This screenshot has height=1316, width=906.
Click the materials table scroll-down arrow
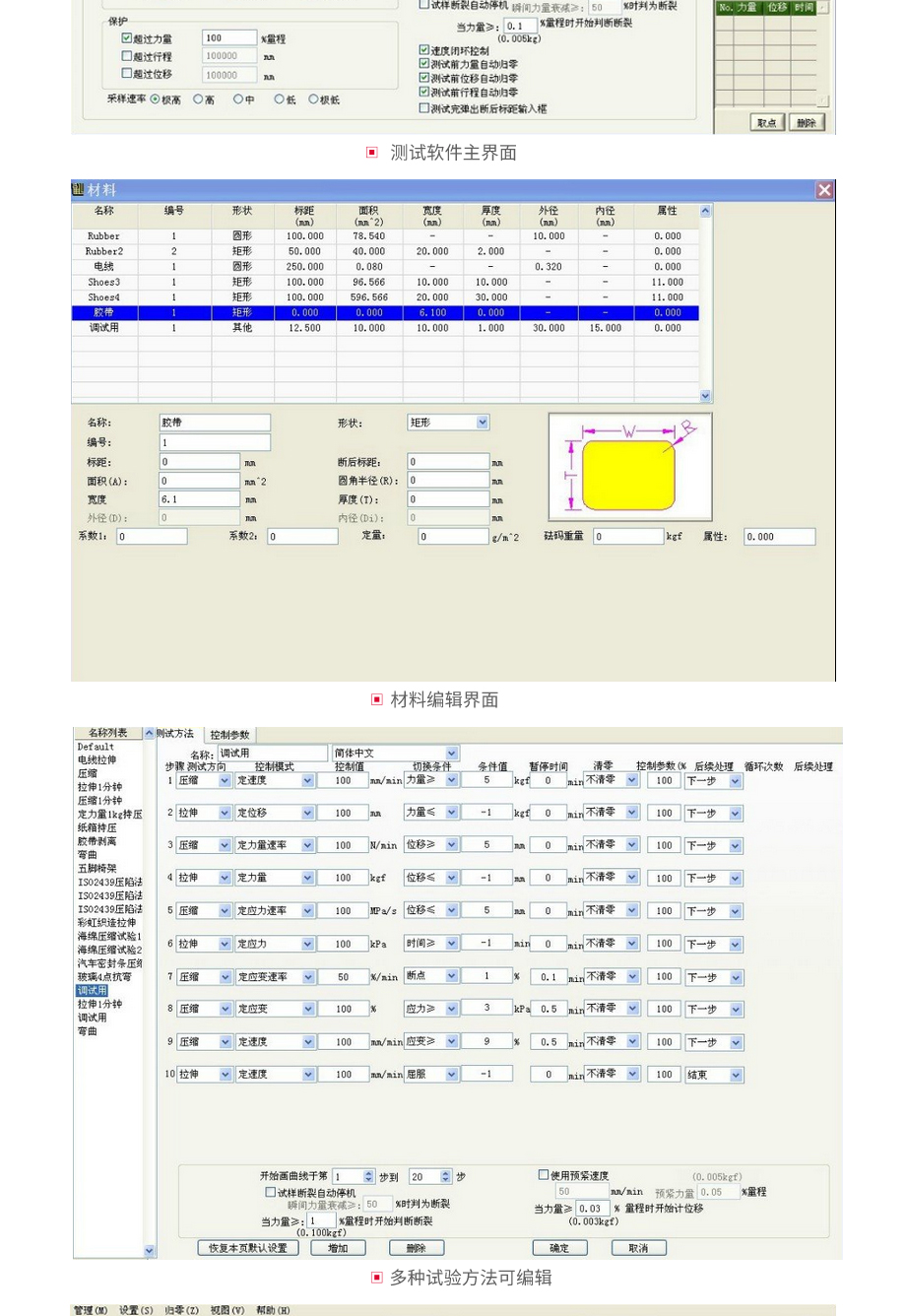point(705,396)
